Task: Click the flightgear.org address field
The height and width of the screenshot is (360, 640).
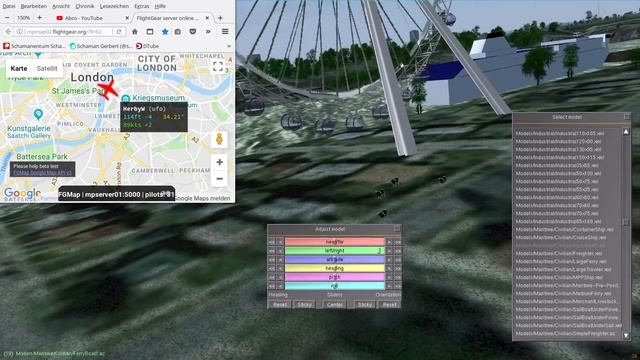Action: coord(69,31)
